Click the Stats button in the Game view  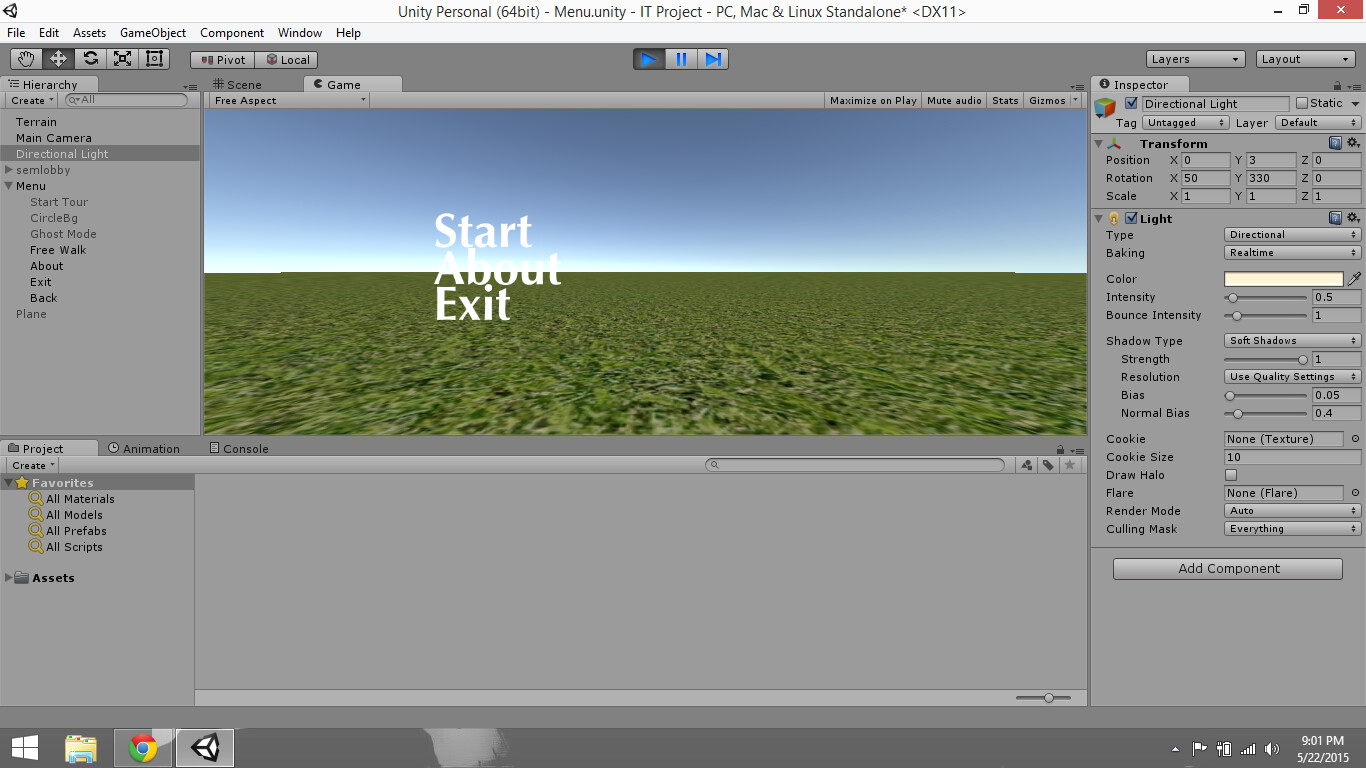click(1004, 100)
